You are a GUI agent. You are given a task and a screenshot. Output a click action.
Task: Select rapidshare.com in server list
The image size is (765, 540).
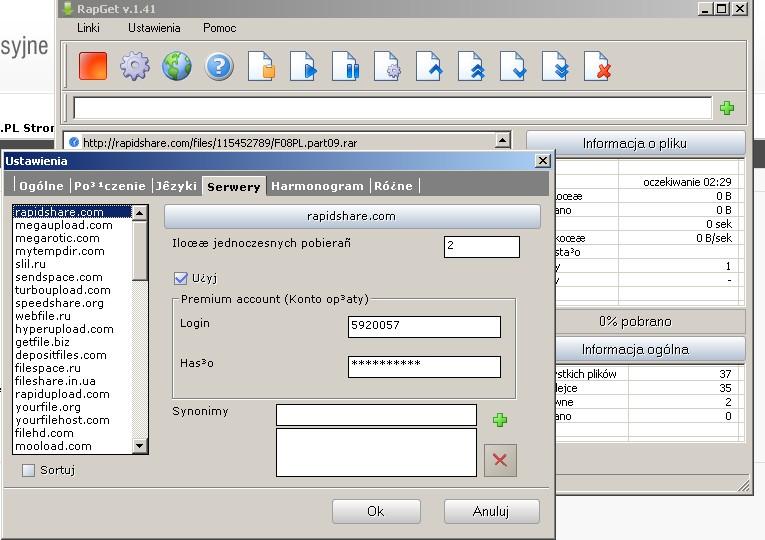tap(72, 212)
